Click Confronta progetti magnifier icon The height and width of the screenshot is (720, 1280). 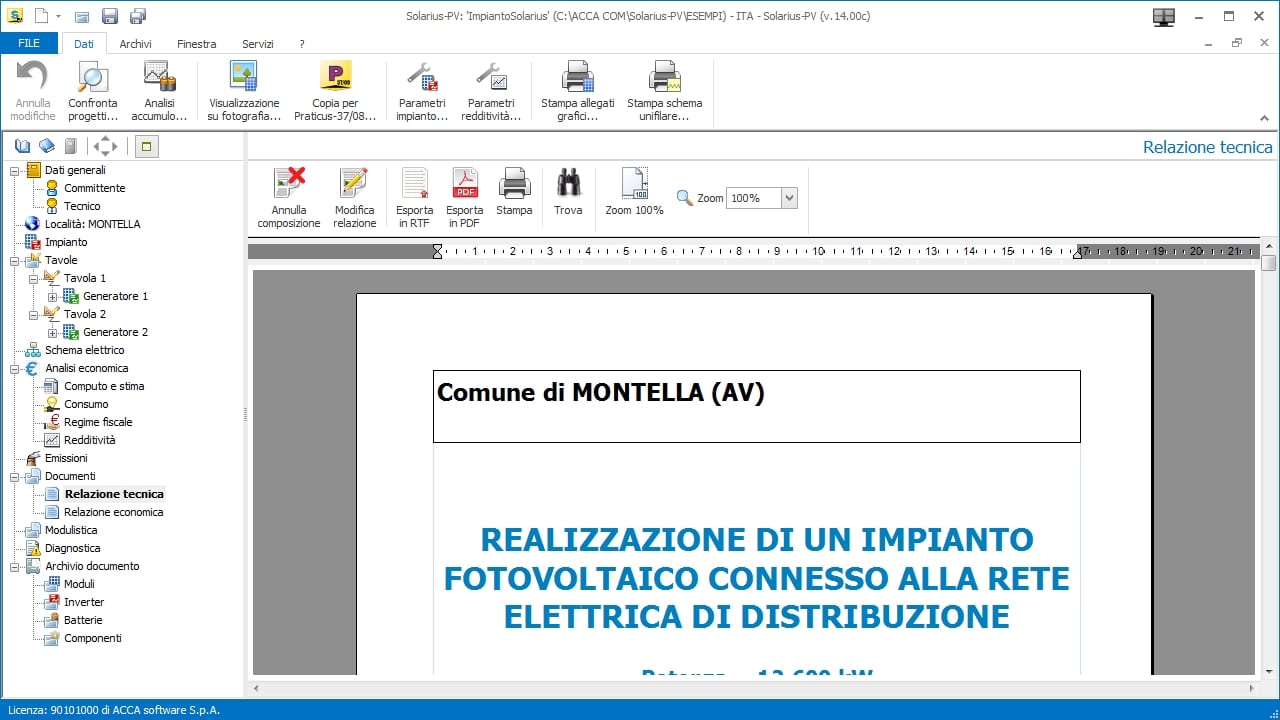click(93, 76)
